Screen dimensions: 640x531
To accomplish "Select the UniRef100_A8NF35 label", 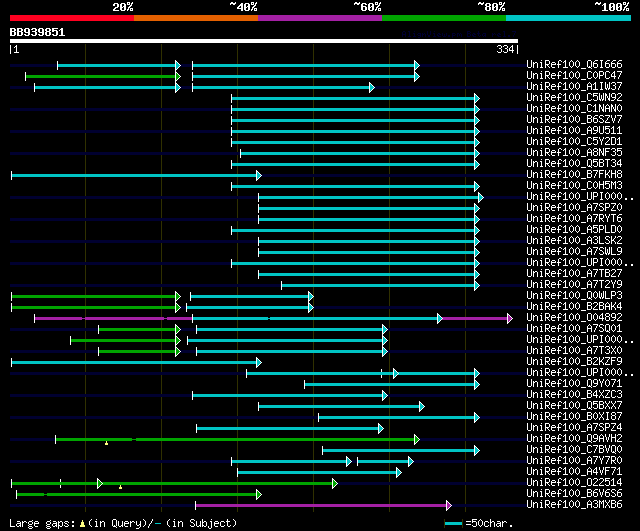I will click(x=574, y=153).
